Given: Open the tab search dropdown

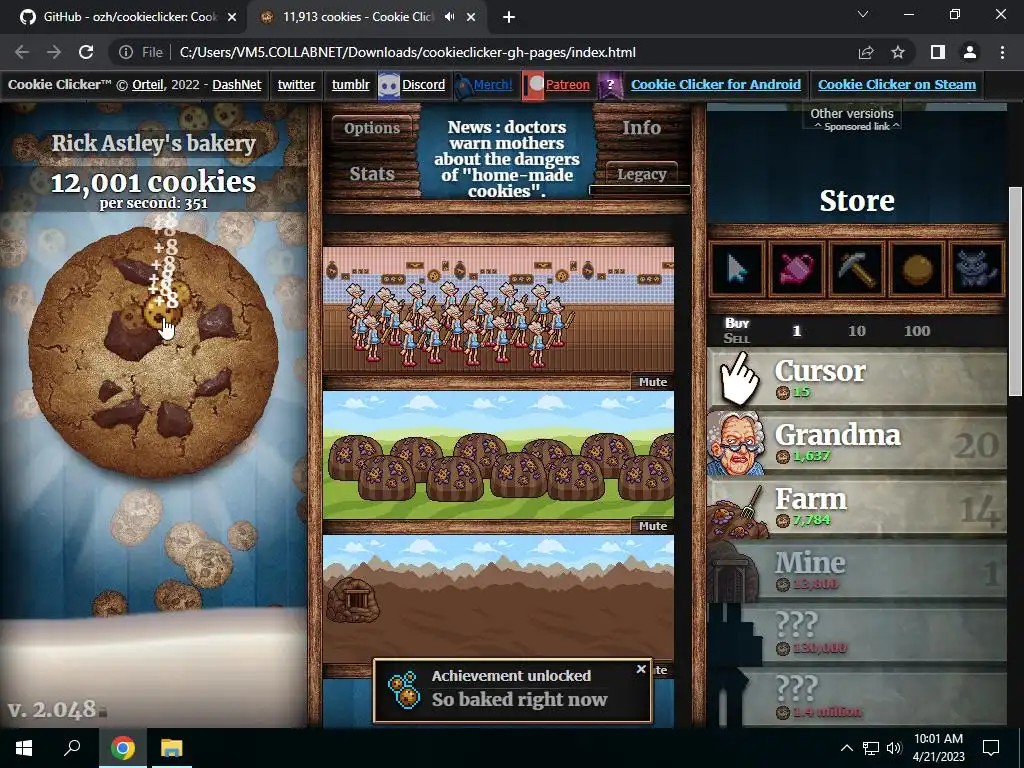Looking at the screenshot, I should pos(863,14).
